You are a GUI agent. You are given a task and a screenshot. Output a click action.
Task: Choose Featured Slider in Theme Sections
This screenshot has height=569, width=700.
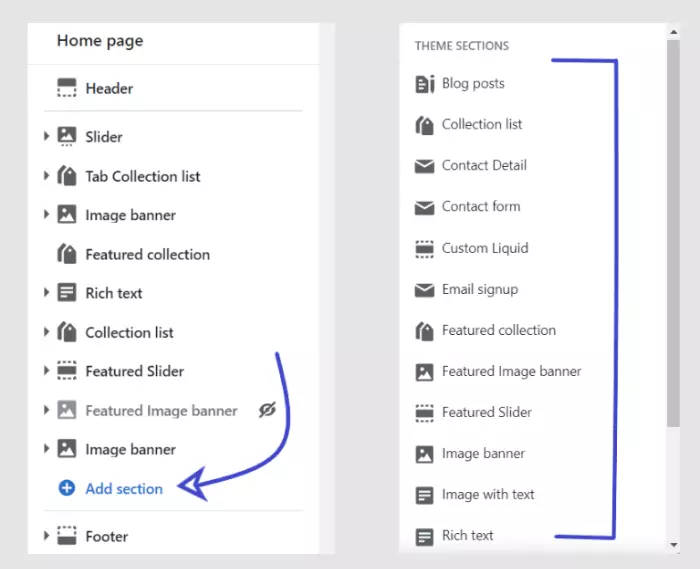pos(487,412)
